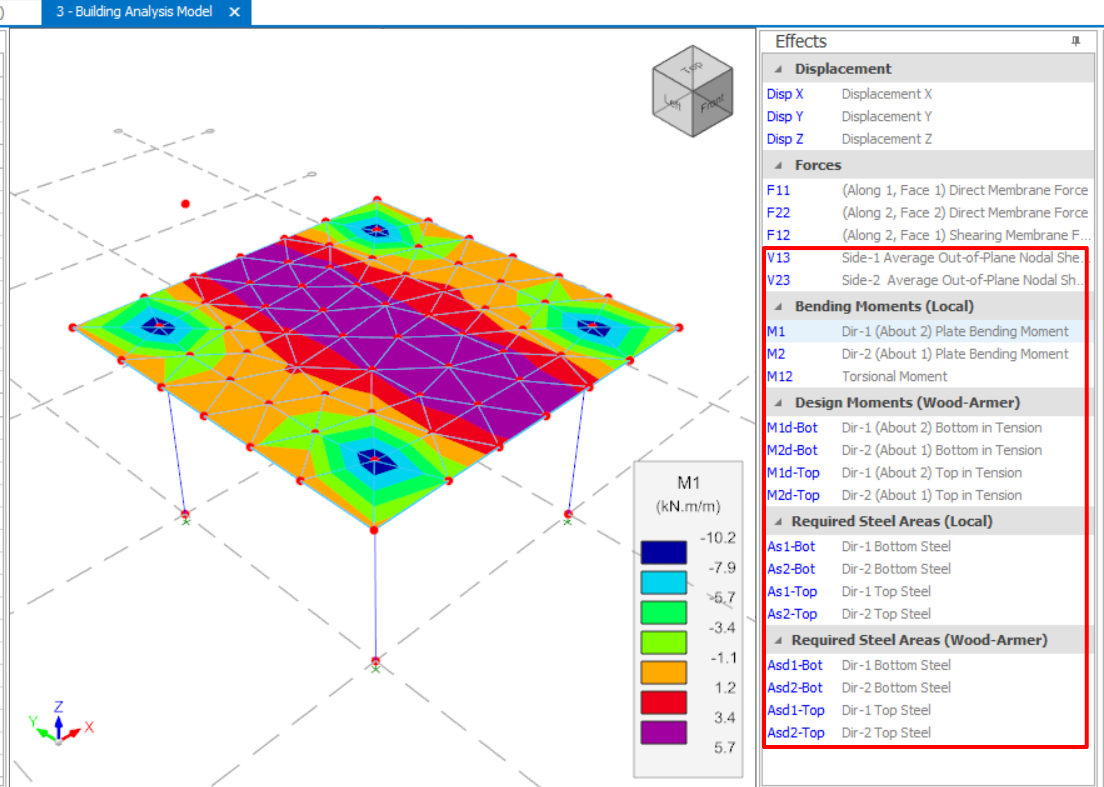Pin the Effects panel using pushpin icon

coord(1076,41)
